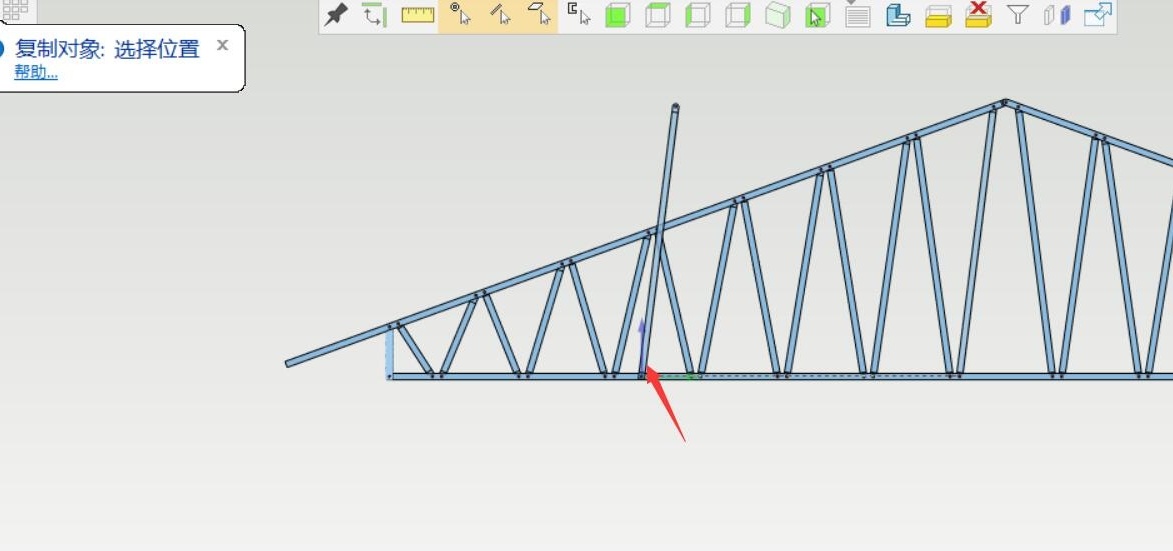The height and width of the screenshot is (551, 1173).
Task: Choose the cube with green top face
Action: 658,15
